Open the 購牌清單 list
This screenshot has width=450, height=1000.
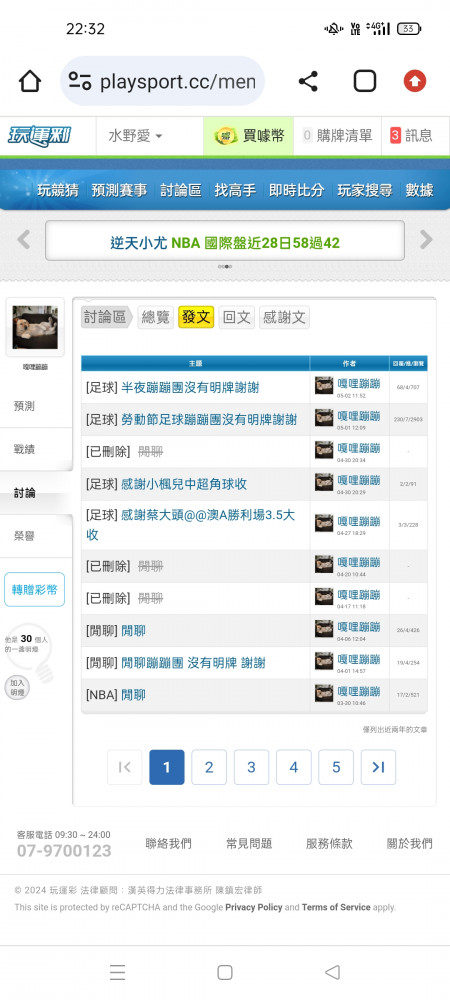click(x=337, y=136)
